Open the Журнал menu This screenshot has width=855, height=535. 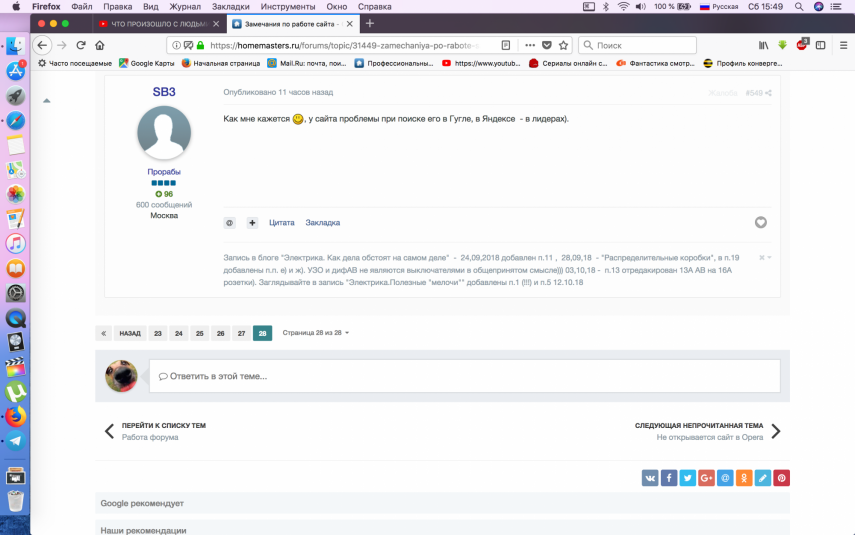[x=185, y=7]
